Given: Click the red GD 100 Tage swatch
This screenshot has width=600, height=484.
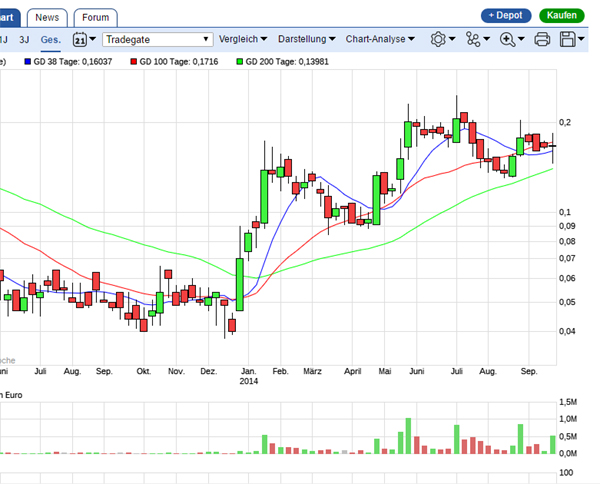Looking at the screenshot, I should pos(134,62).
